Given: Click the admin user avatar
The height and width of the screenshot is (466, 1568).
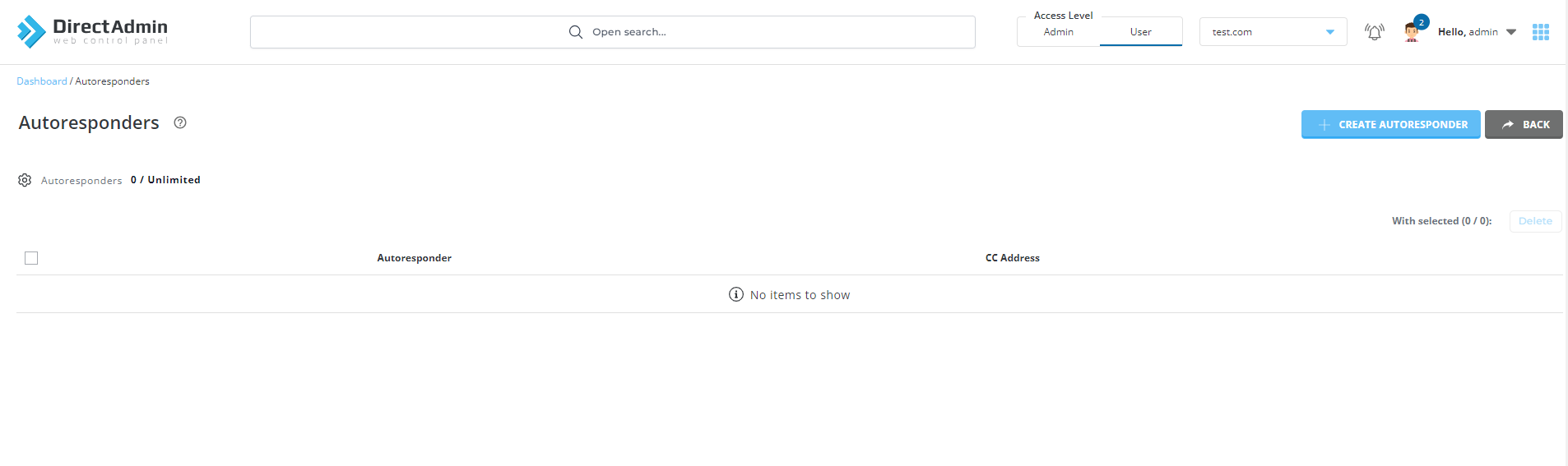Looking at the screenshot, I should tap(1412, 32).
